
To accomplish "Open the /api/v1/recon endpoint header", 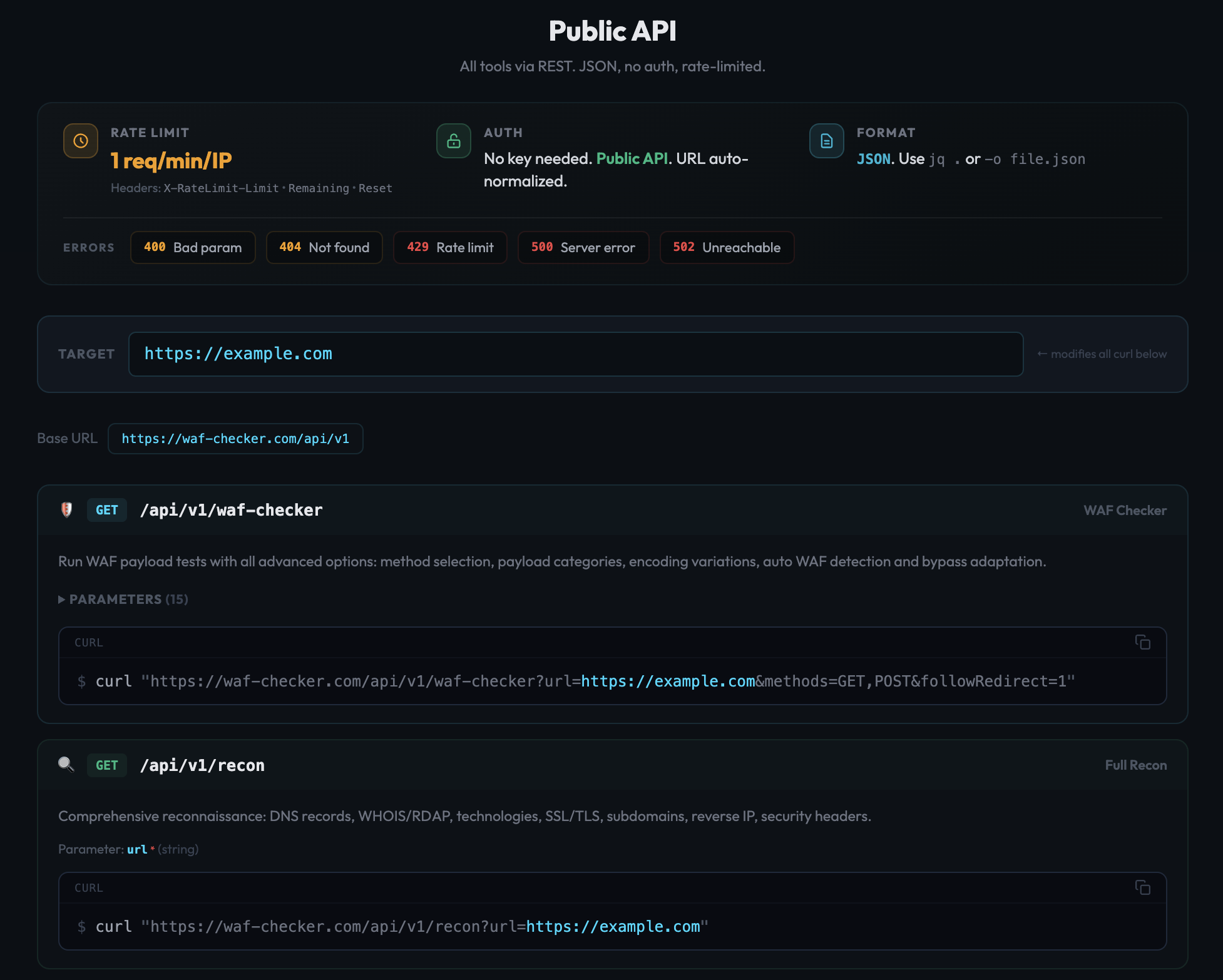I will coord(202,765).
